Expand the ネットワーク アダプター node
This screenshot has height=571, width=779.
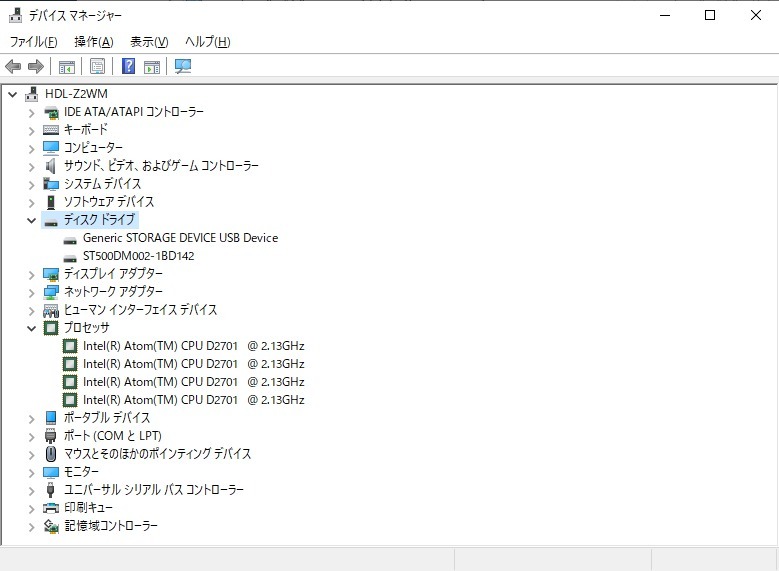coord(31,292)
